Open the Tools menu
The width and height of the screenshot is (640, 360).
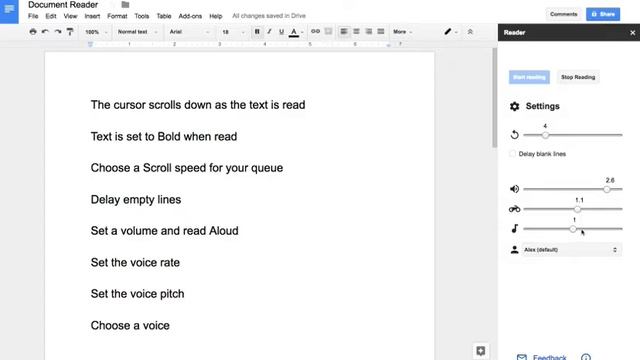(142, 16)
